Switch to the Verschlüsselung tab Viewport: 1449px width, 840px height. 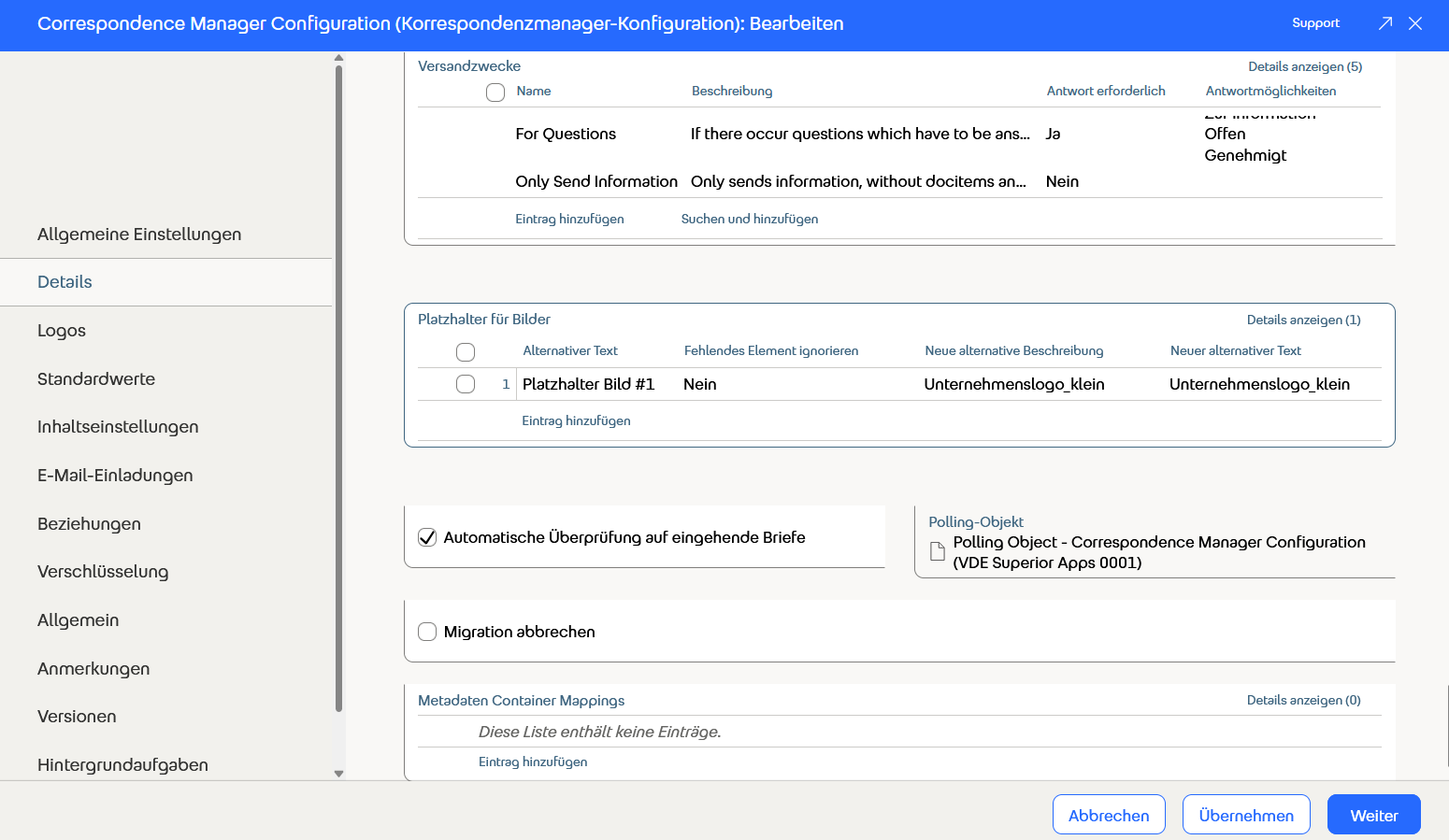click(103, 572)
